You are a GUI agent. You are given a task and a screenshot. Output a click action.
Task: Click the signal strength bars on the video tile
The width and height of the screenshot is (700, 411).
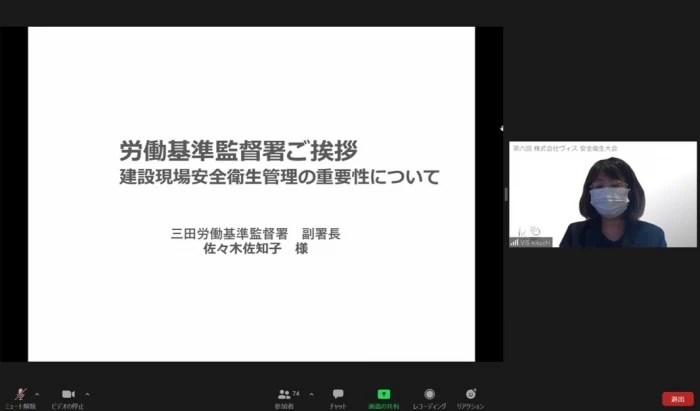tap(515, 242)
